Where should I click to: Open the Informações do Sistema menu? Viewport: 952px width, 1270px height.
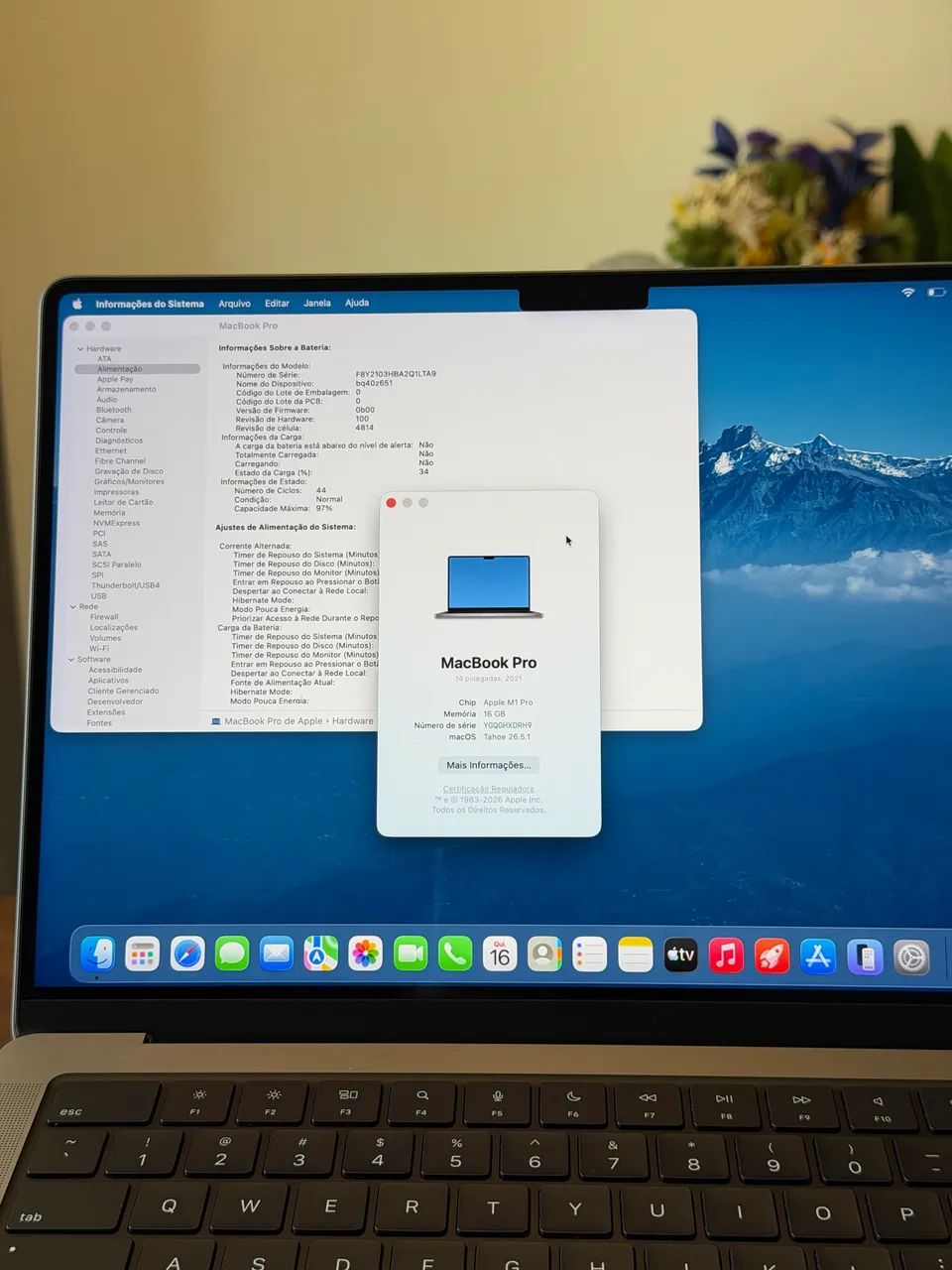click(x=150, y=304)
